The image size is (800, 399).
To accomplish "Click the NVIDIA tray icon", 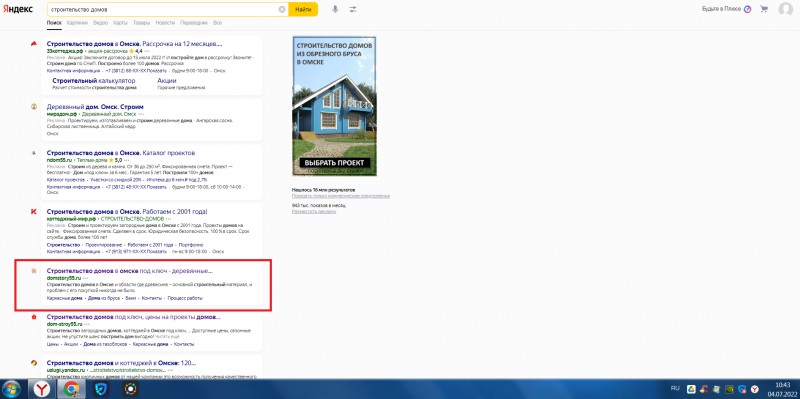I will tap(730, 389).
